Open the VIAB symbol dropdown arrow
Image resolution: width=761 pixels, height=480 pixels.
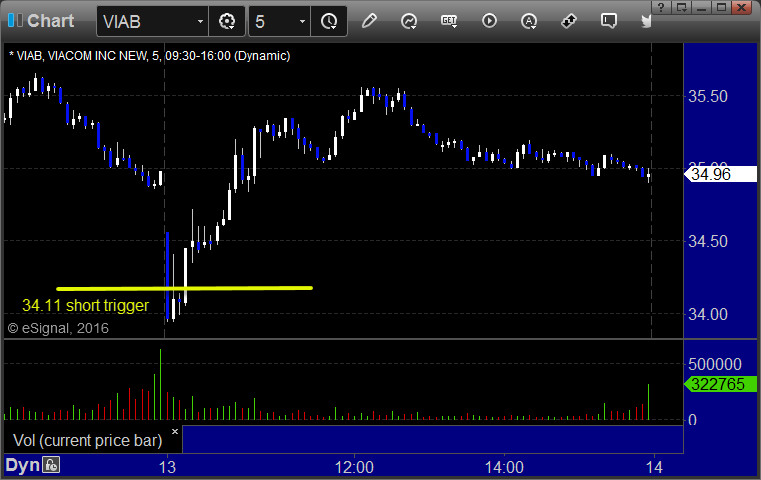pos(200,21)
